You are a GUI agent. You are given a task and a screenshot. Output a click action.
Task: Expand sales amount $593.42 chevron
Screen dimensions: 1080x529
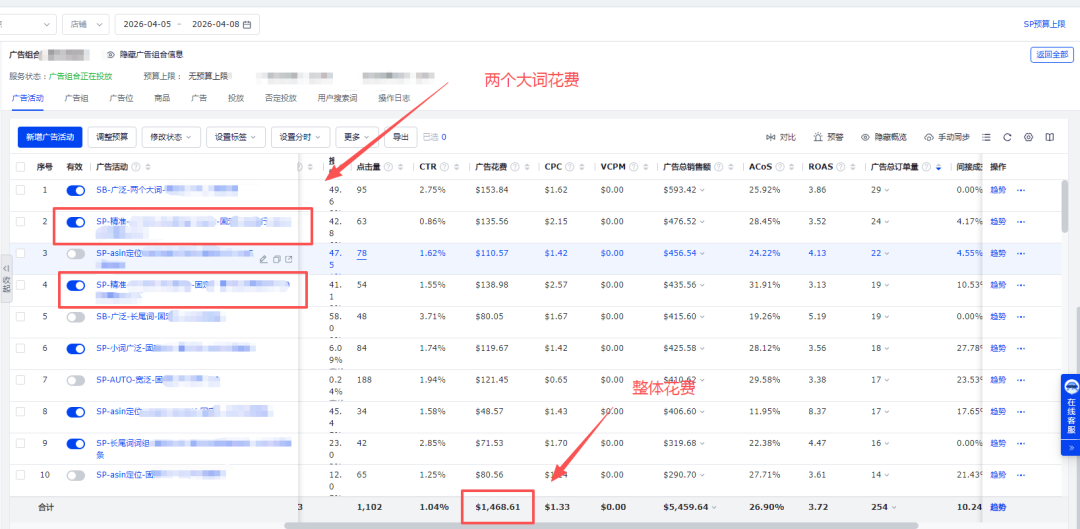pos(703,190)
